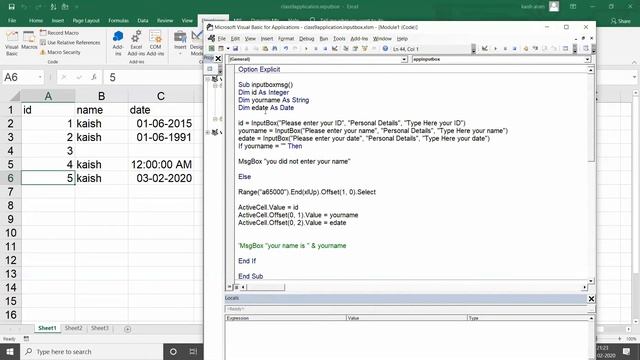Viewport: 640px width, 360px height.
Task: Open Properties Window icon in VBA toolbar
Action: [355, 49]
